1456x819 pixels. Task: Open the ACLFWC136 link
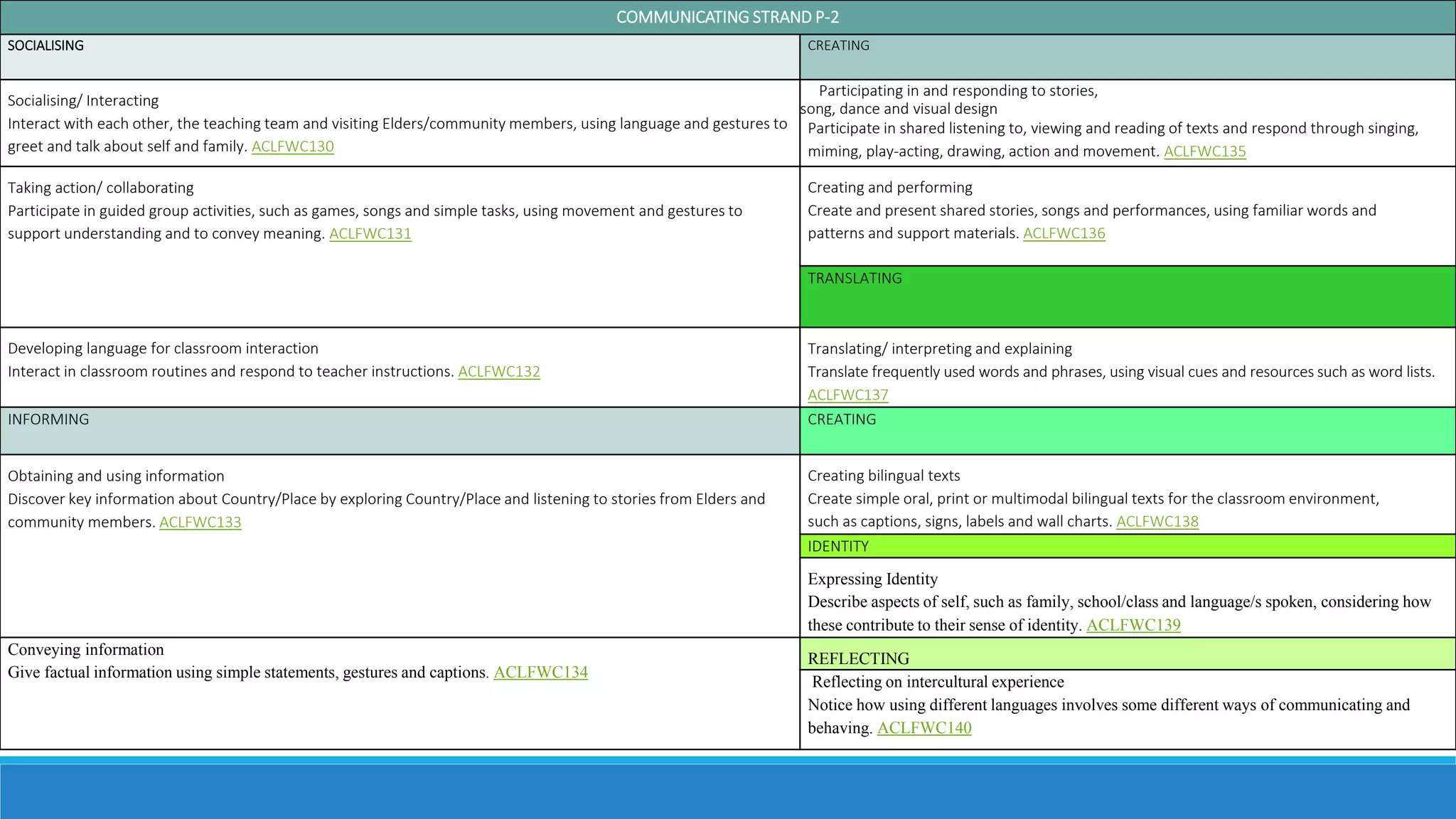click(1064, 234)
